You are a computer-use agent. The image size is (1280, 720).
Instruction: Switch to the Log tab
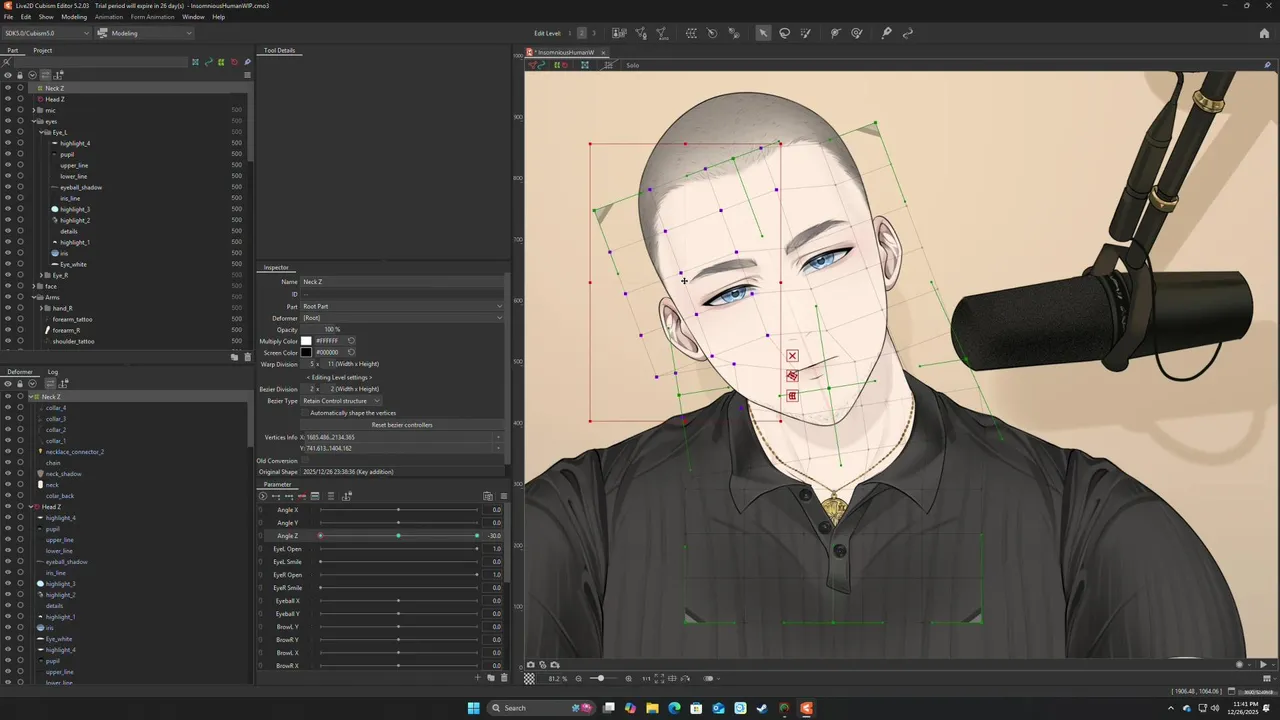[53, 372]
